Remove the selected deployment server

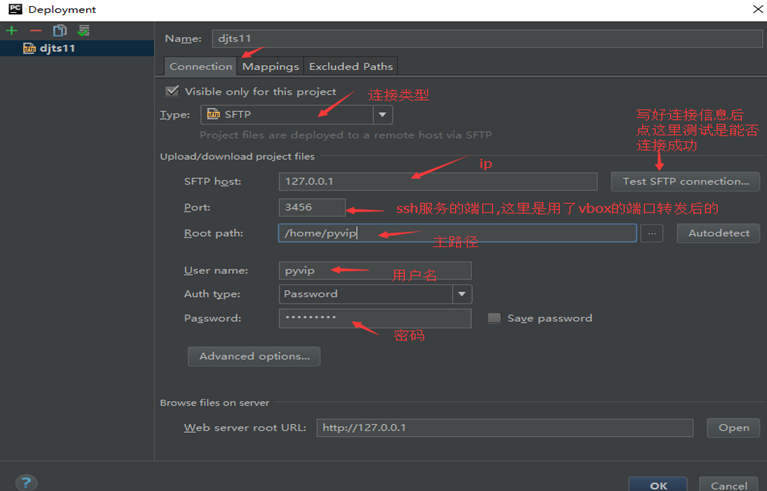point(36,31)
